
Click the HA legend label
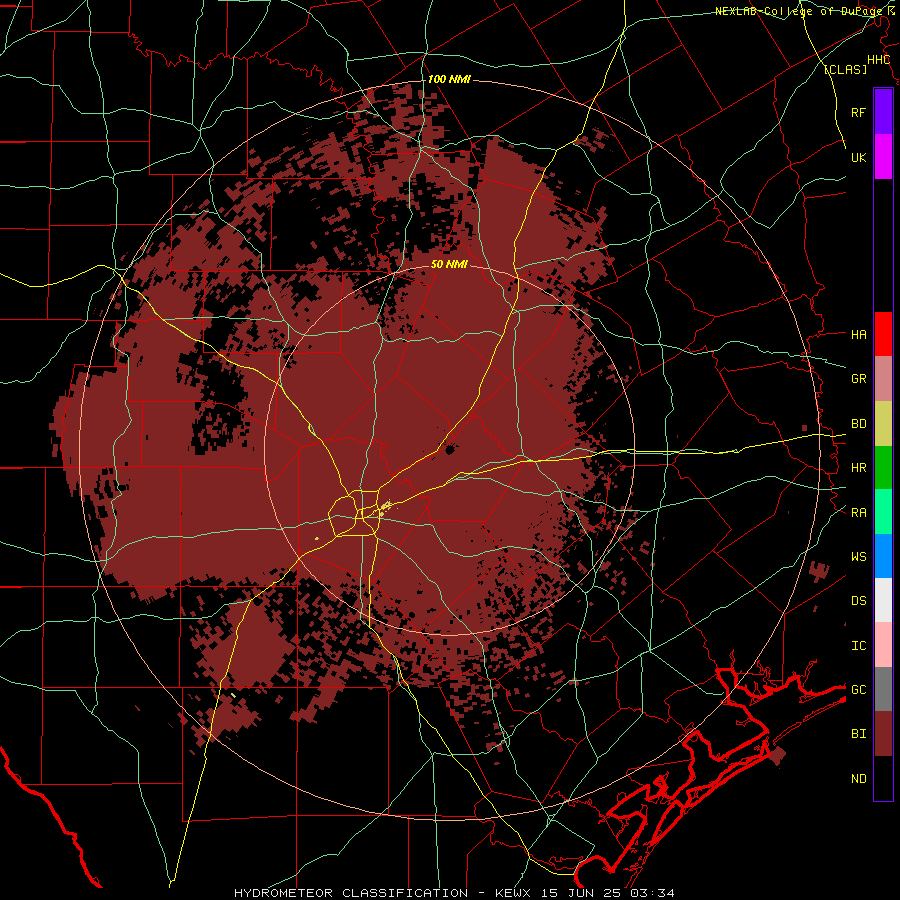(x=858, y=335)
